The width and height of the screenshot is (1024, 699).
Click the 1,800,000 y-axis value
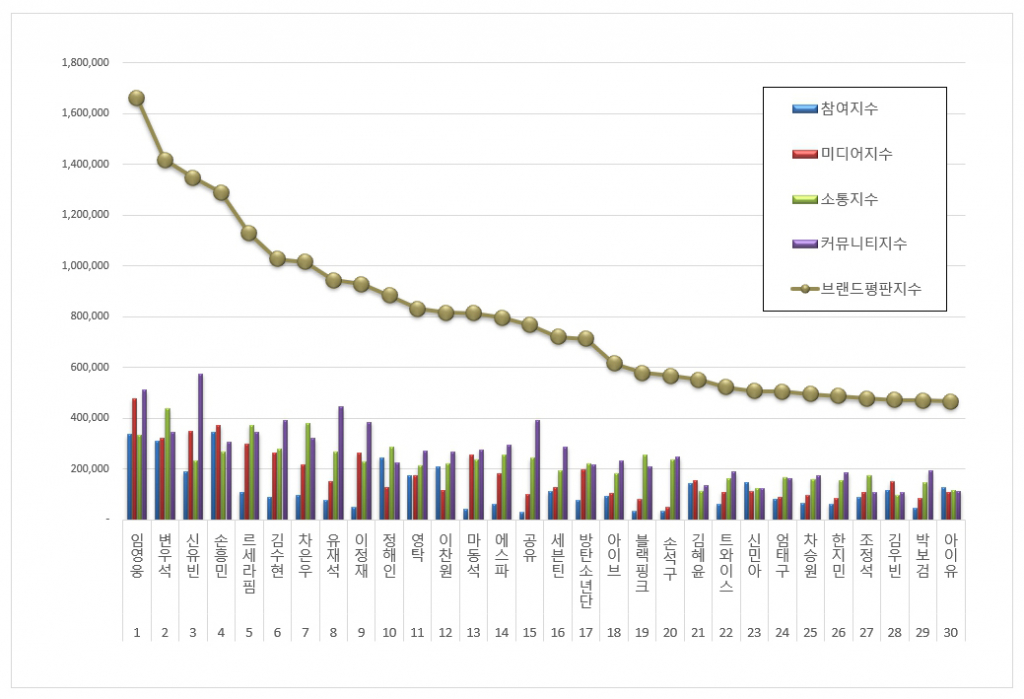coord(85,62)
